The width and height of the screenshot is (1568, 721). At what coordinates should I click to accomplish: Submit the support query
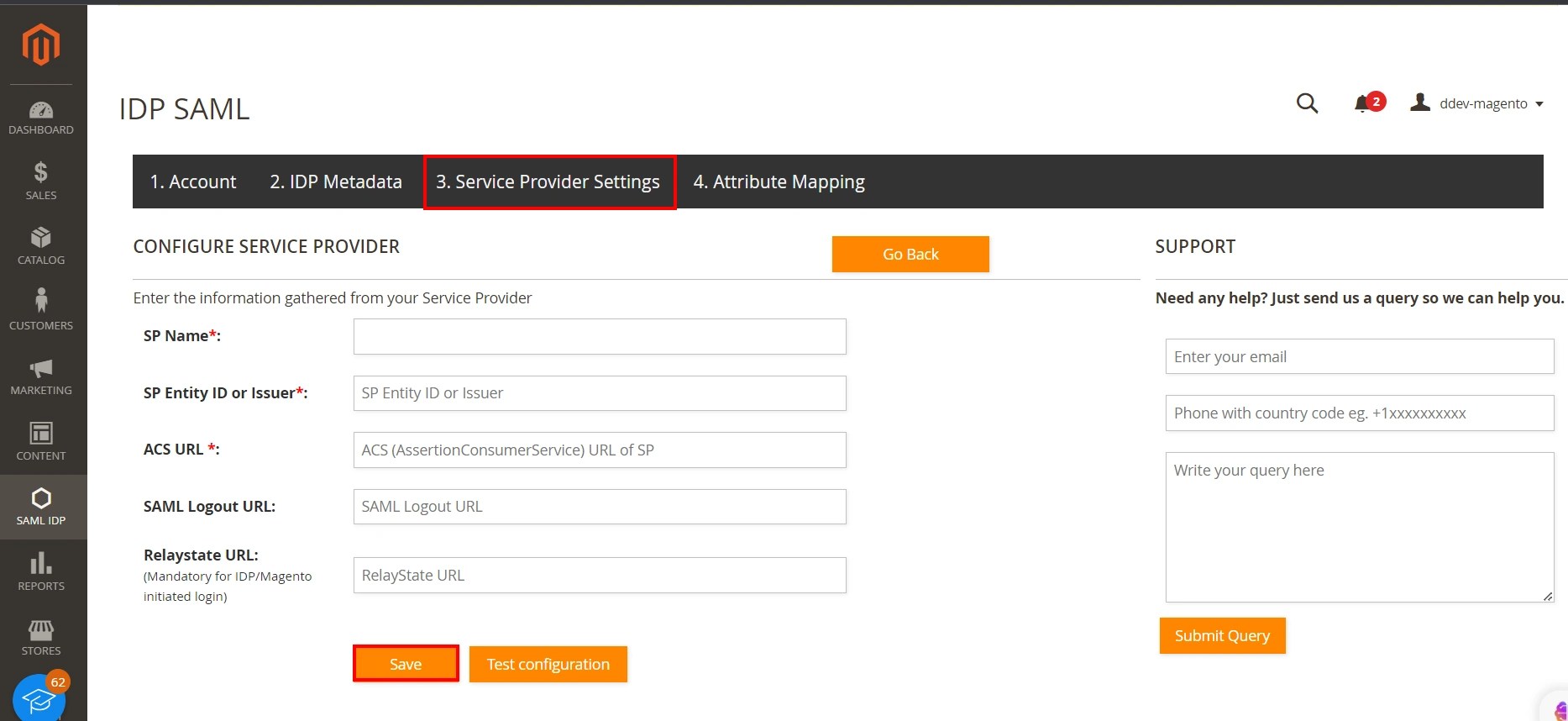click(x=1222, y=635)
